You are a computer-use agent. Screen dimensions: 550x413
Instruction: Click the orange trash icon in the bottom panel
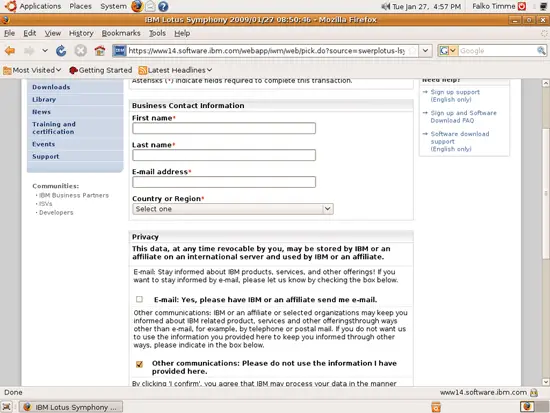[436, 407]
